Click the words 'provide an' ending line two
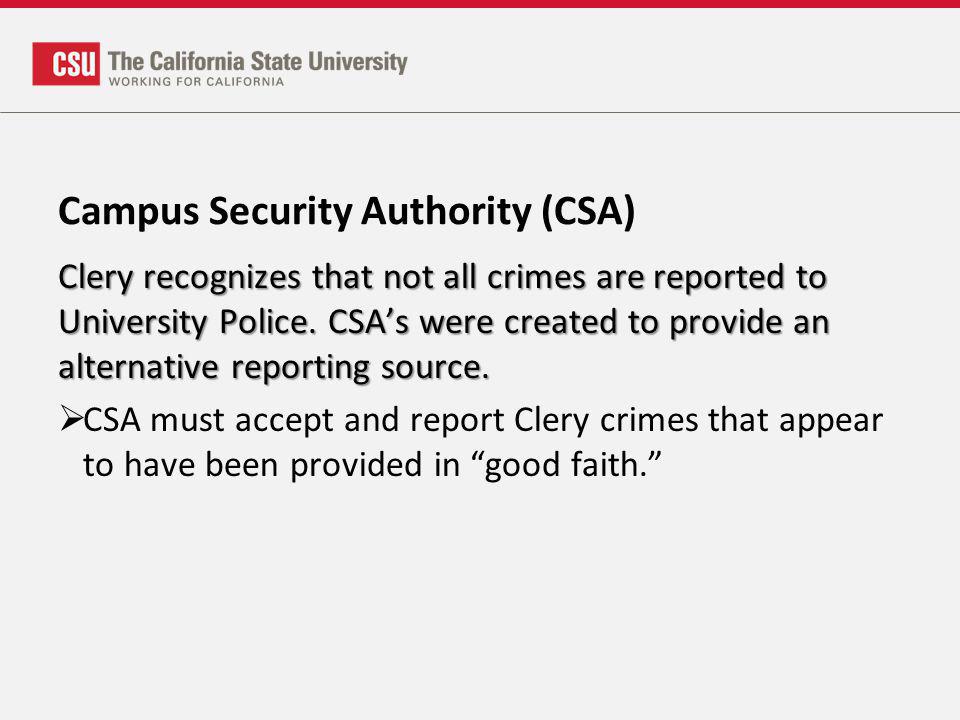Screen dimensions: 960x720 tap(749, 323)
